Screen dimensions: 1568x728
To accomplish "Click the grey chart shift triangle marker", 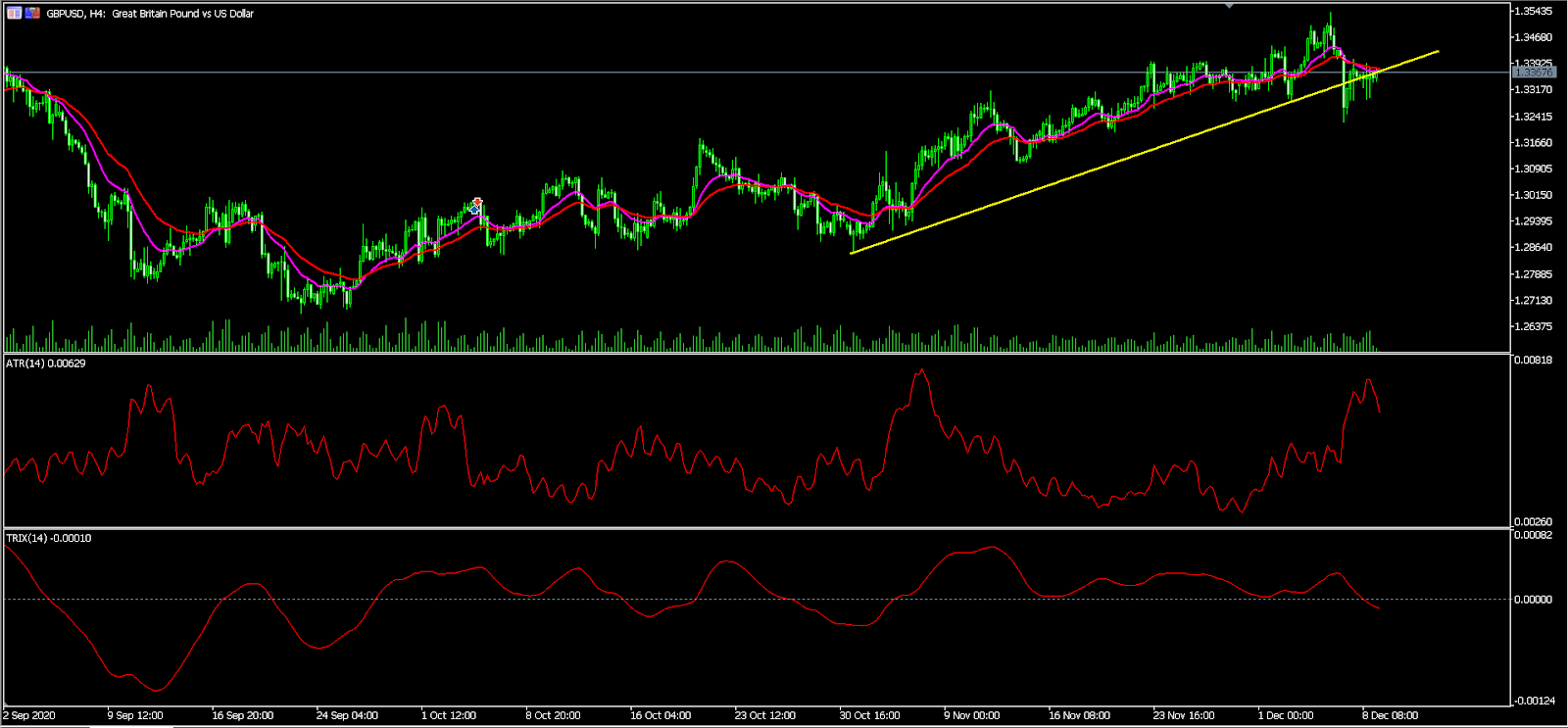I will (x=1229, y=6).
